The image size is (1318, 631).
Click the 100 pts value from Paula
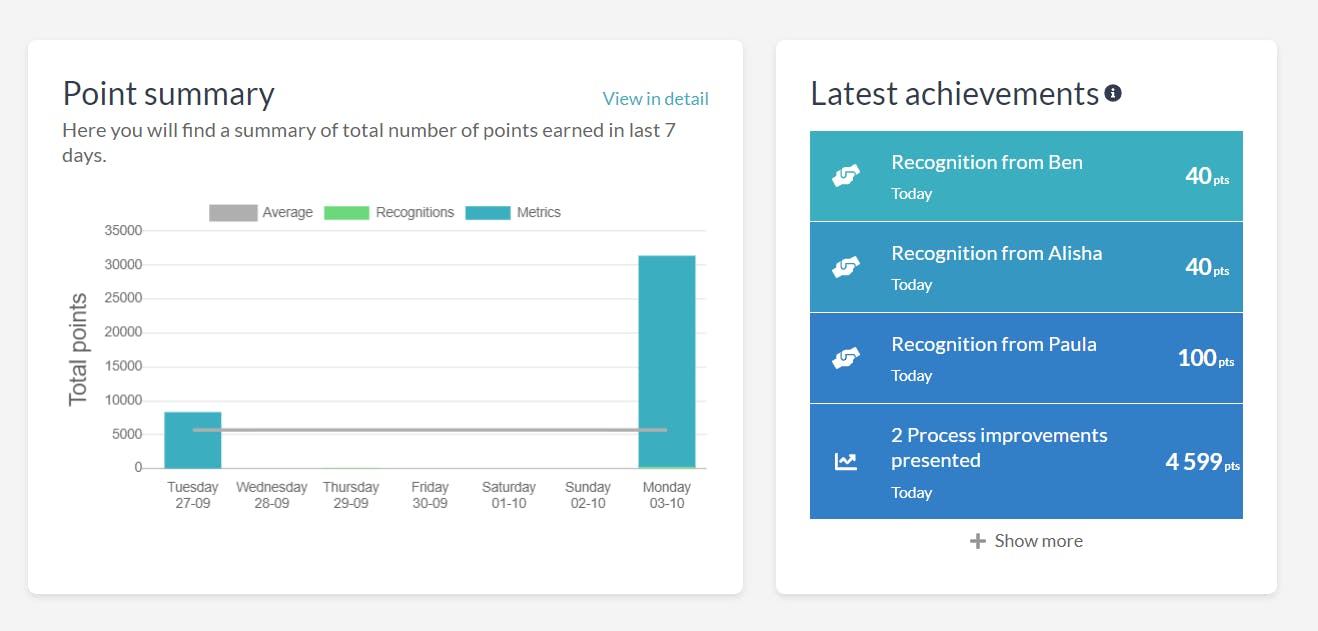pos(1206,358)
